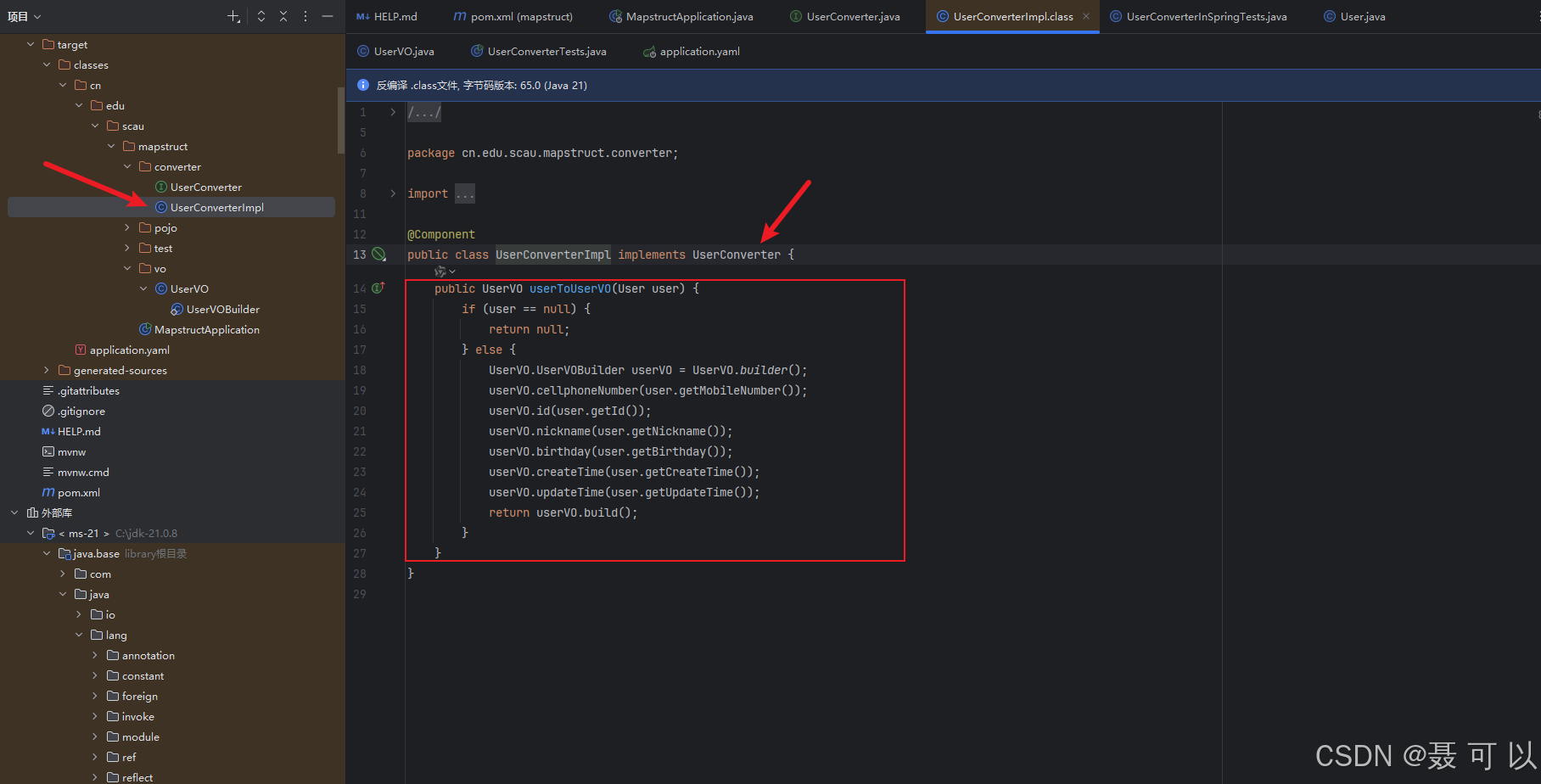Click the info icon on the decompile banner
This screenshot has width=1541, height=784.
coord(362,85)
